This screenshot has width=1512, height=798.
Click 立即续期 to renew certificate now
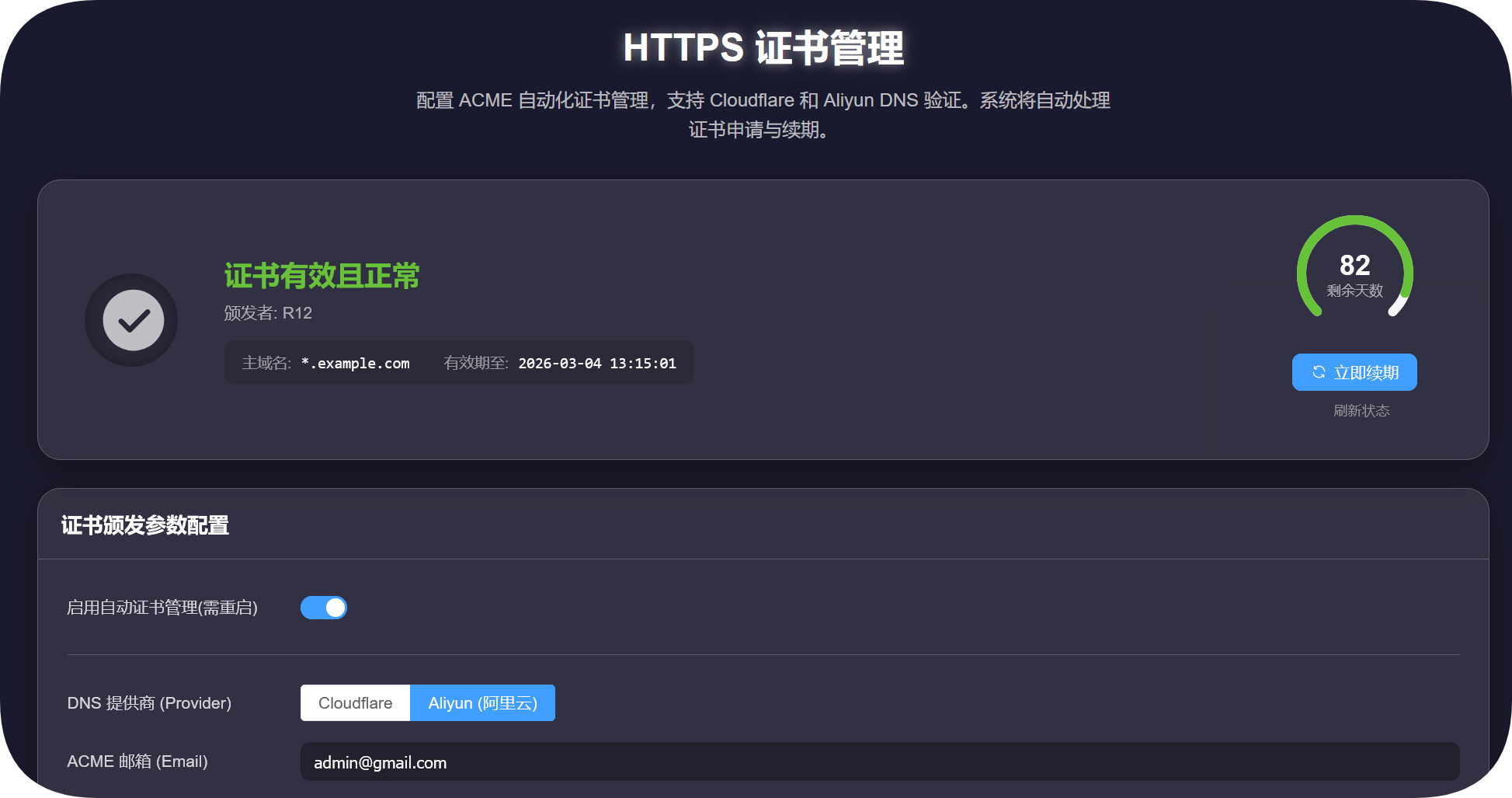tap(1354, 372)
